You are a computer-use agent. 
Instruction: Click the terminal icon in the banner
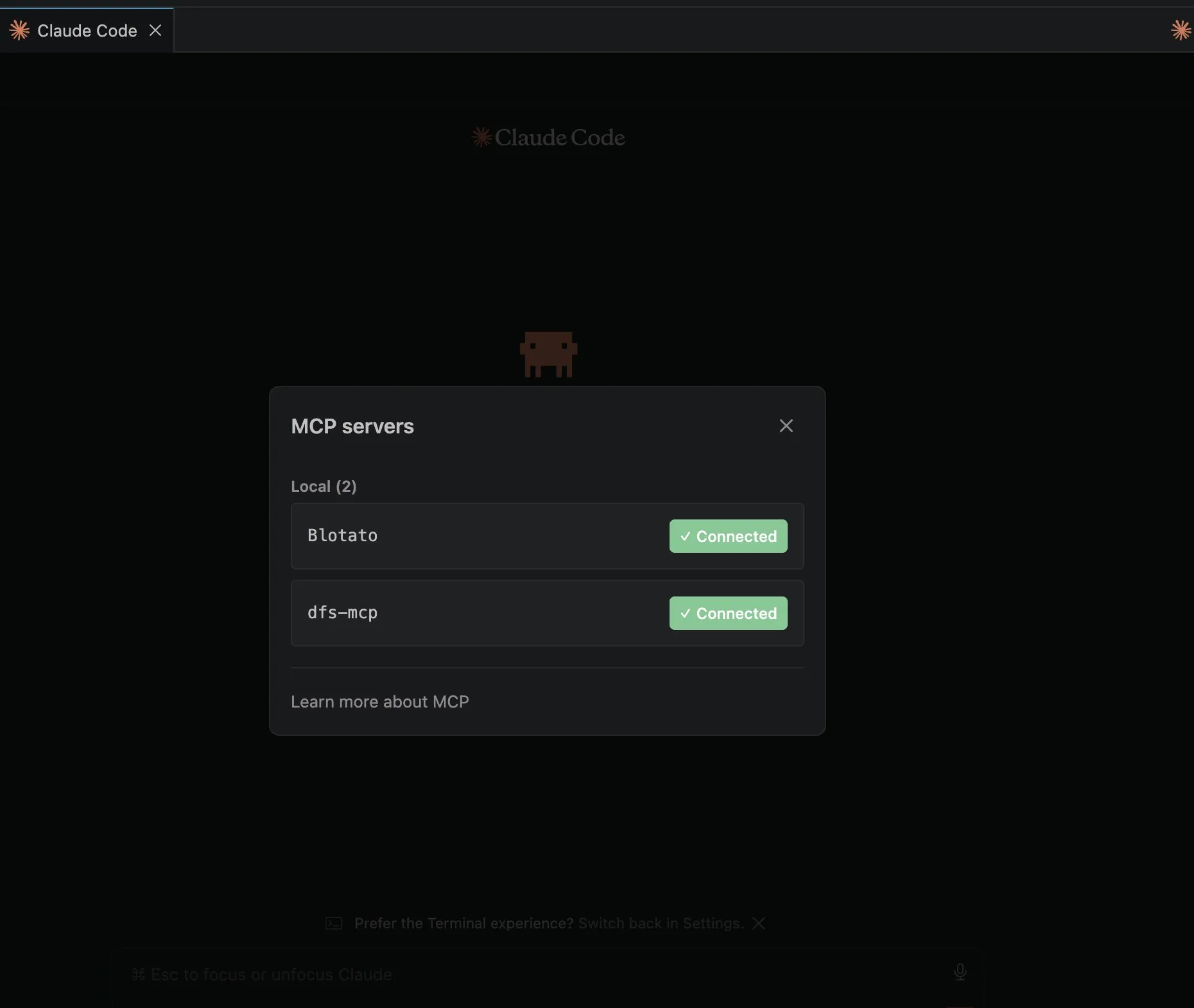click(334, 923)
